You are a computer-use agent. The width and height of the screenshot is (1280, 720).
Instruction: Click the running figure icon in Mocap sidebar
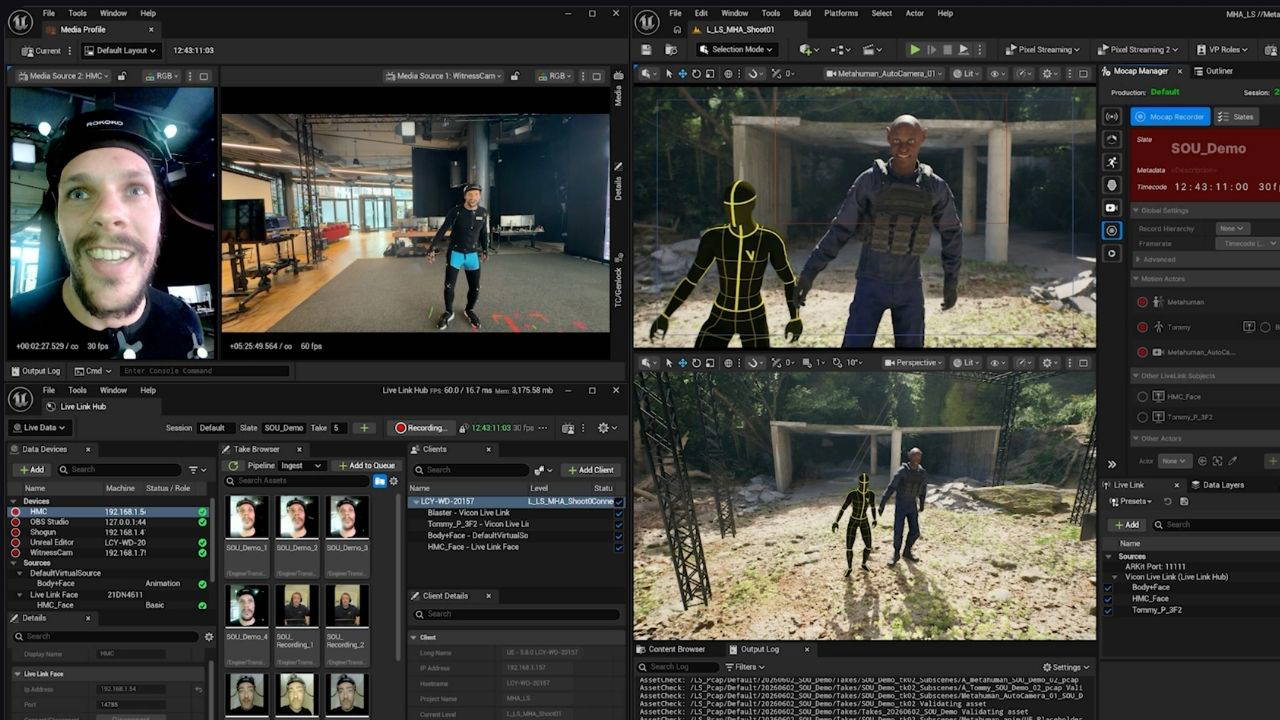1111,162
